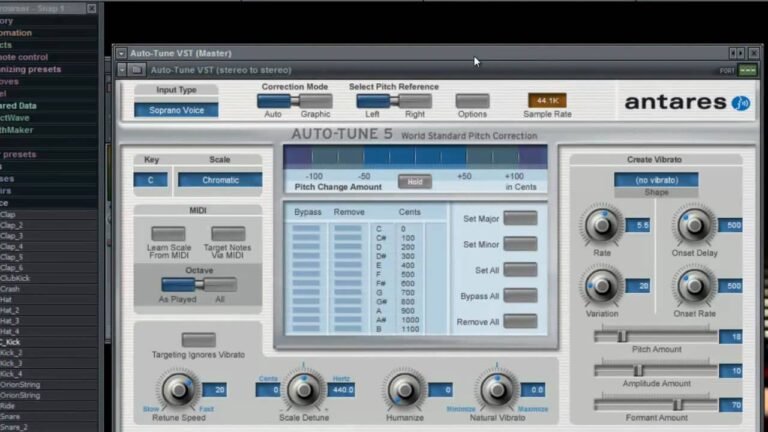Screen dimensions: 768x432
Task: Click the previous/next preset arrows icon
Action: (x=737, y=53)
